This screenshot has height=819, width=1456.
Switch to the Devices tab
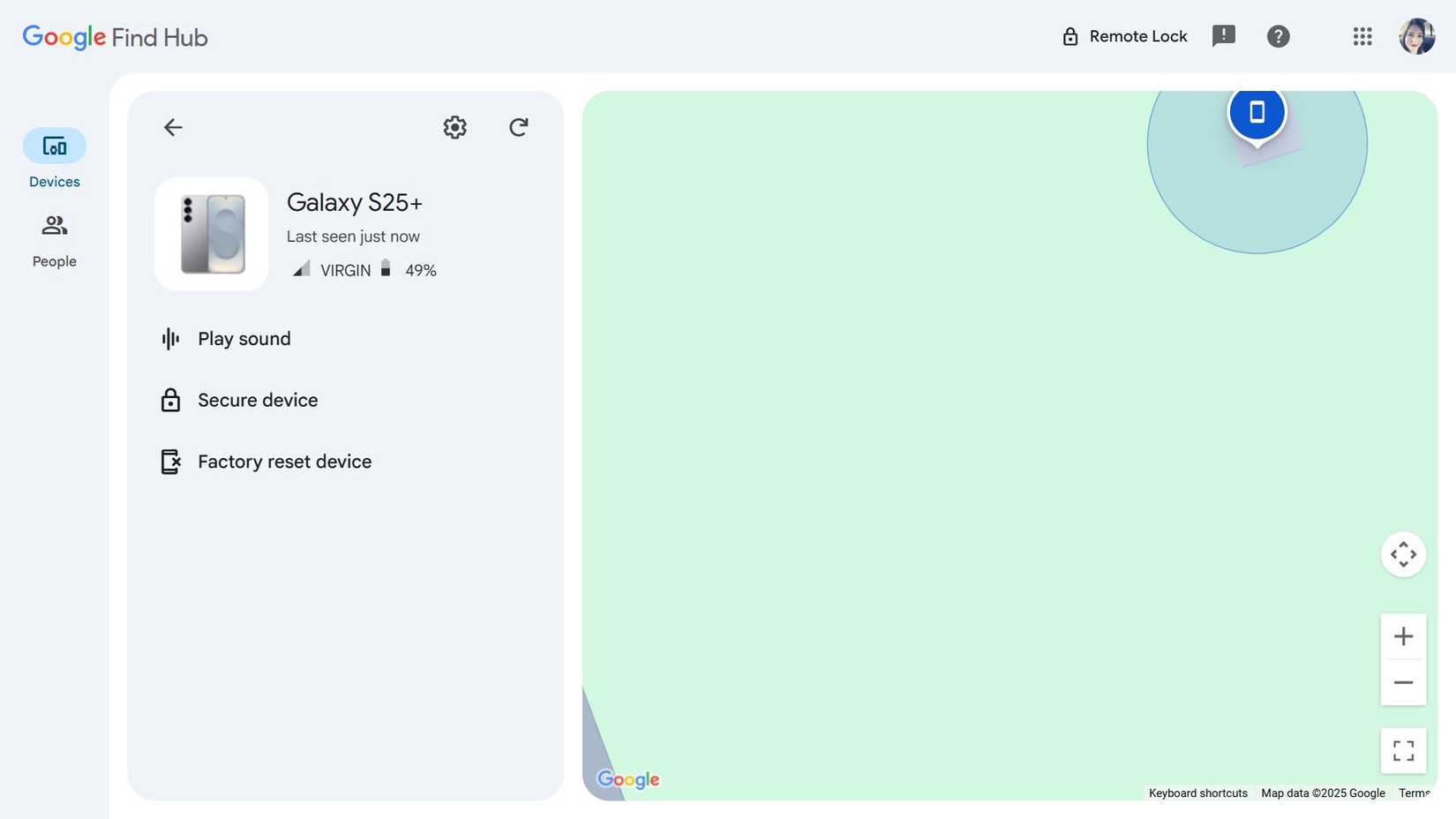point(54,159)
